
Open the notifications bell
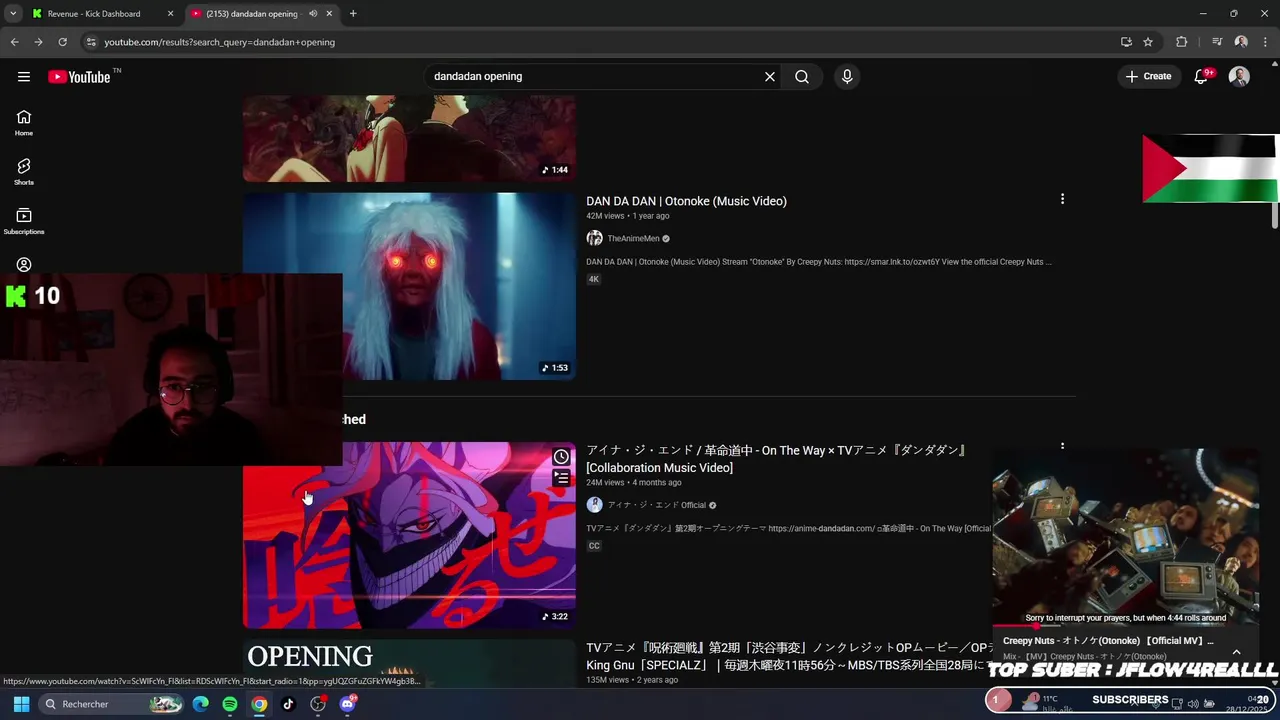click(x=1201, y=77)
